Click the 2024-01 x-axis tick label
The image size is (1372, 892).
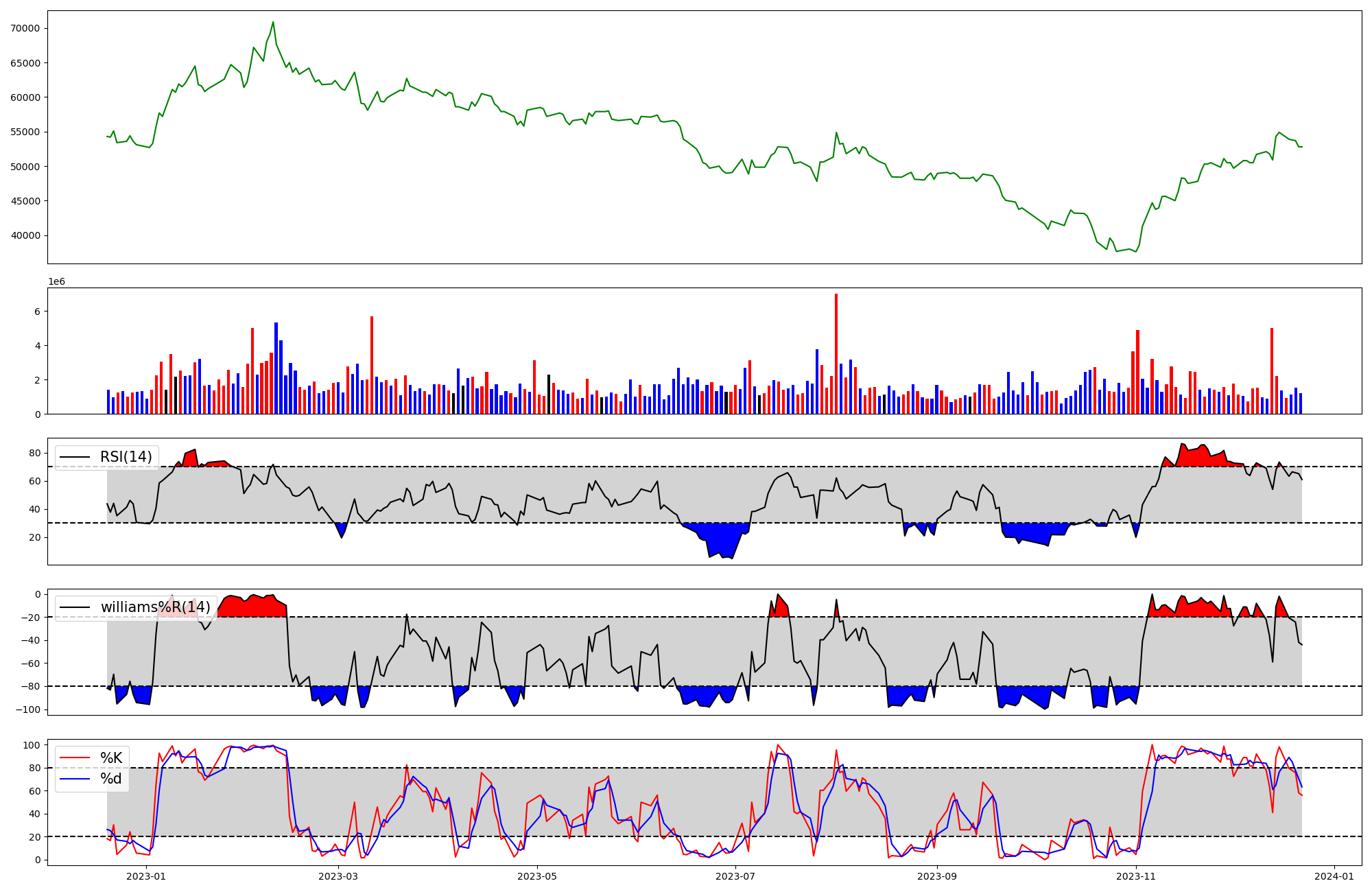click(x=1334, y=876)
